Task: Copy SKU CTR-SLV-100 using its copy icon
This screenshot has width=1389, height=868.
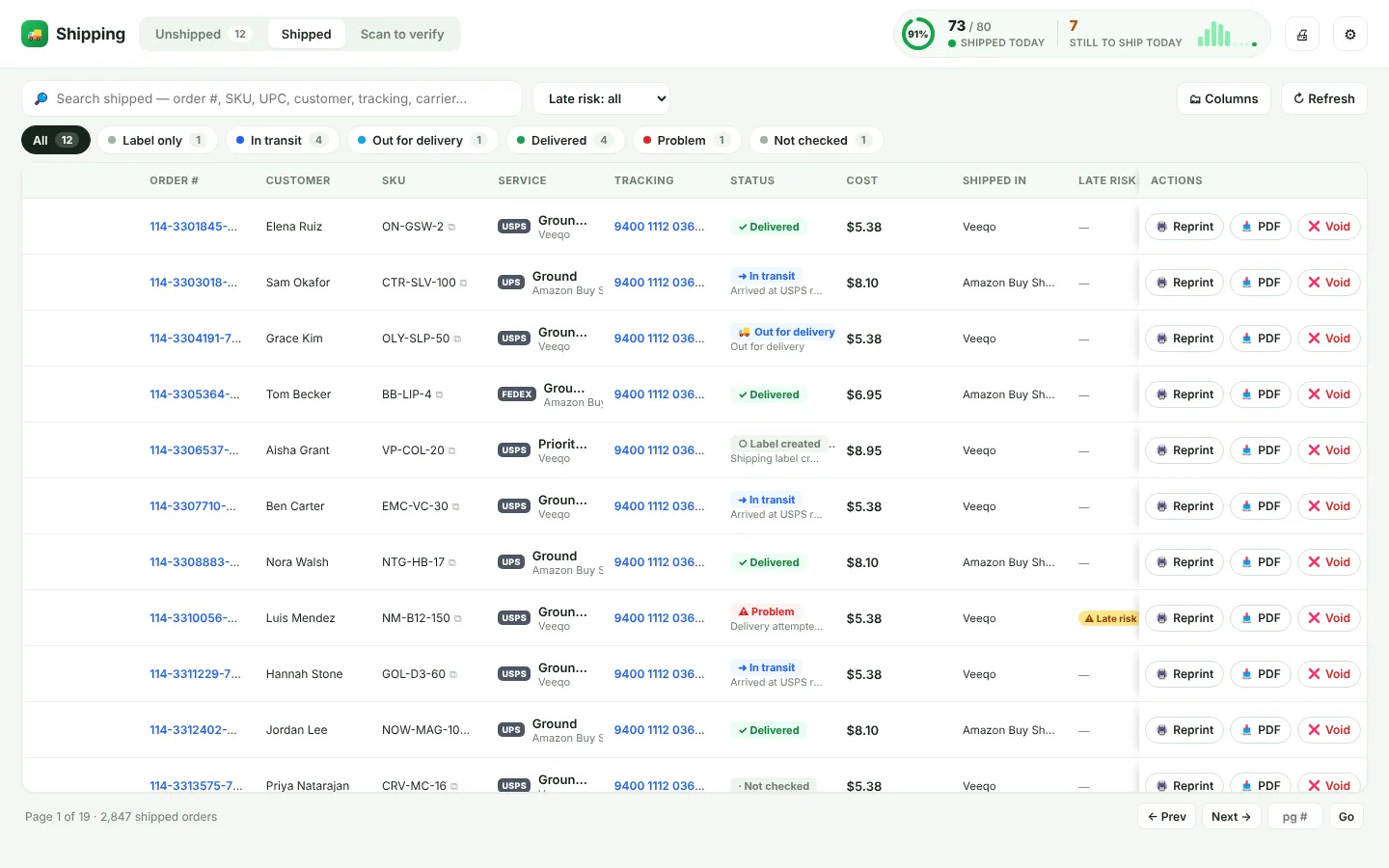Action: click(464, 284)
